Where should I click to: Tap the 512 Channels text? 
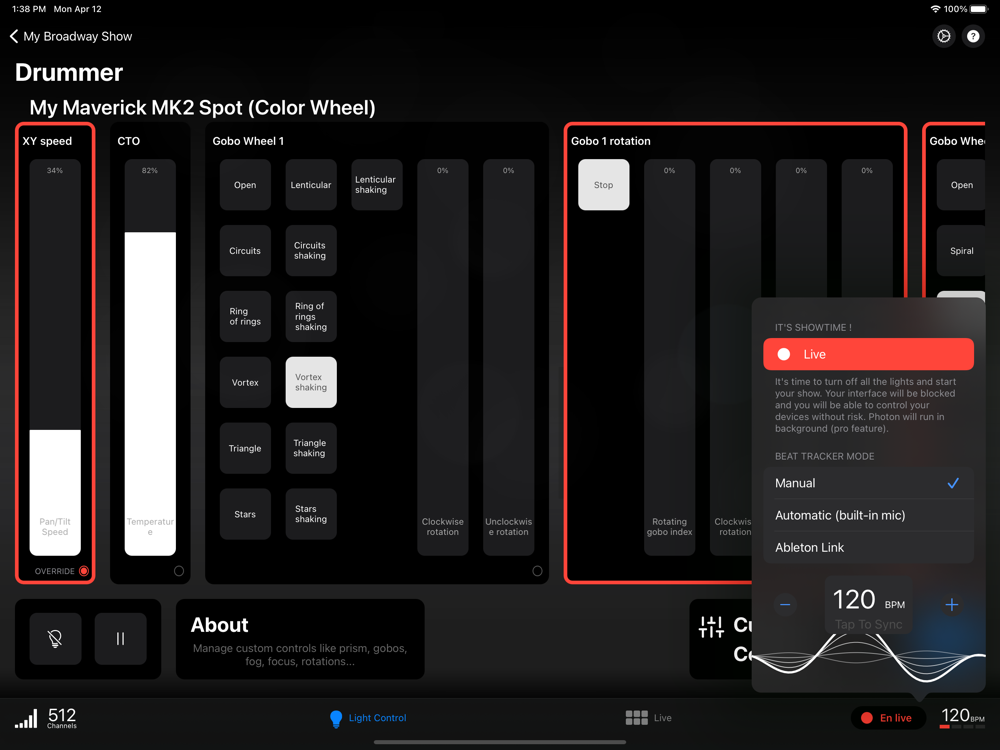[x=62, y=717]
